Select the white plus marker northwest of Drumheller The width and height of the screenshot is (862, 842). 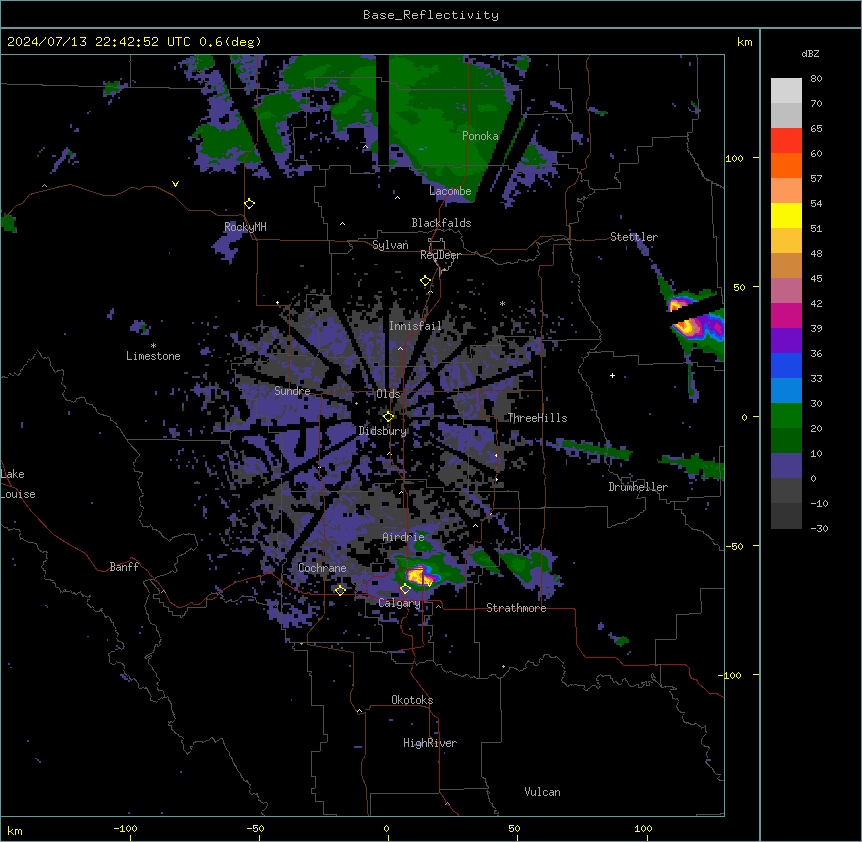pyautogui.click(x=612, y=375)
